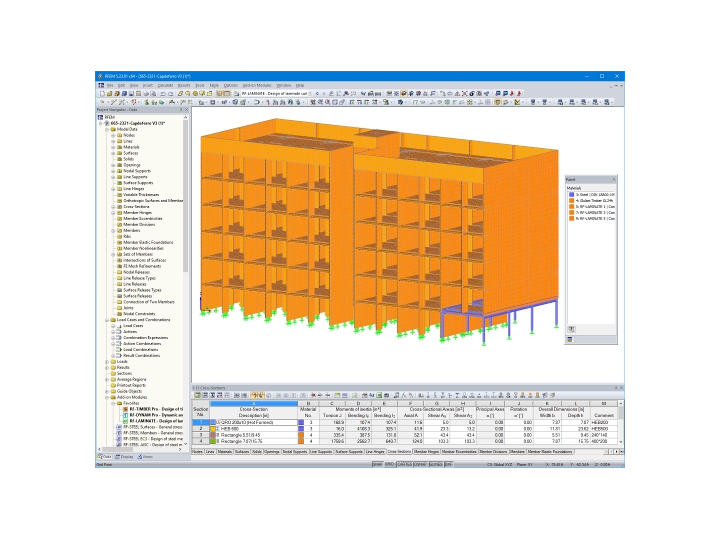Click the Undo arrow icon
The height and width of the screenshot is (540, 720).
[163, 93]
